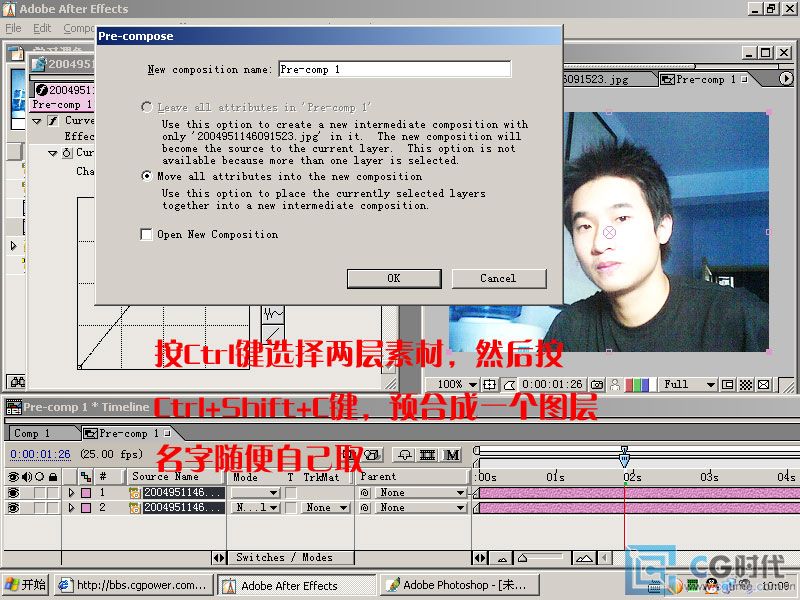Click the Curves stopwatch icon
The image size is (800, 600).
[67, 153]
